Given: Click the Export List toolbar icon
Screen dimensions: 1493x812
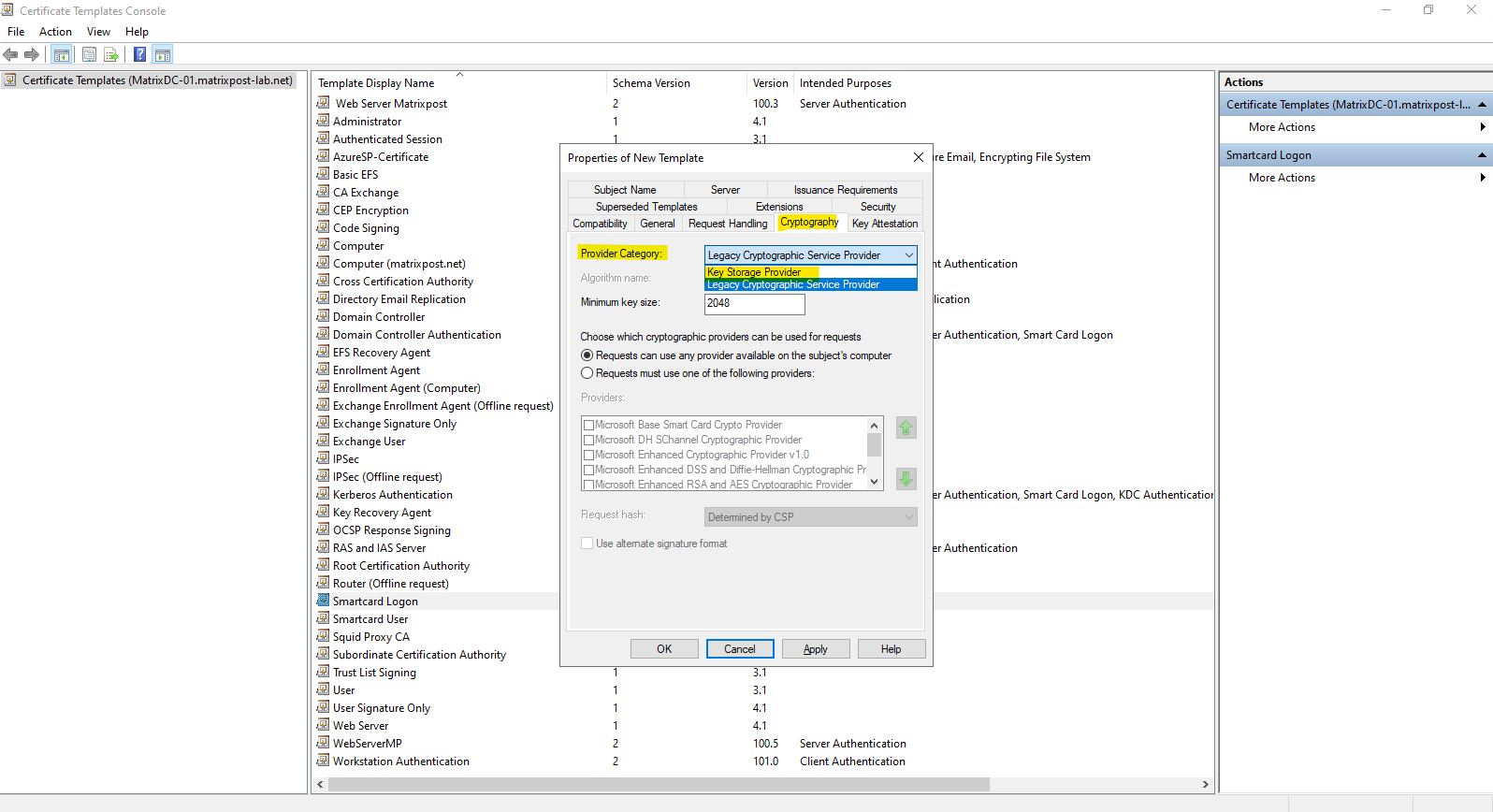Looking at the screenshot, I should point(111,54).
